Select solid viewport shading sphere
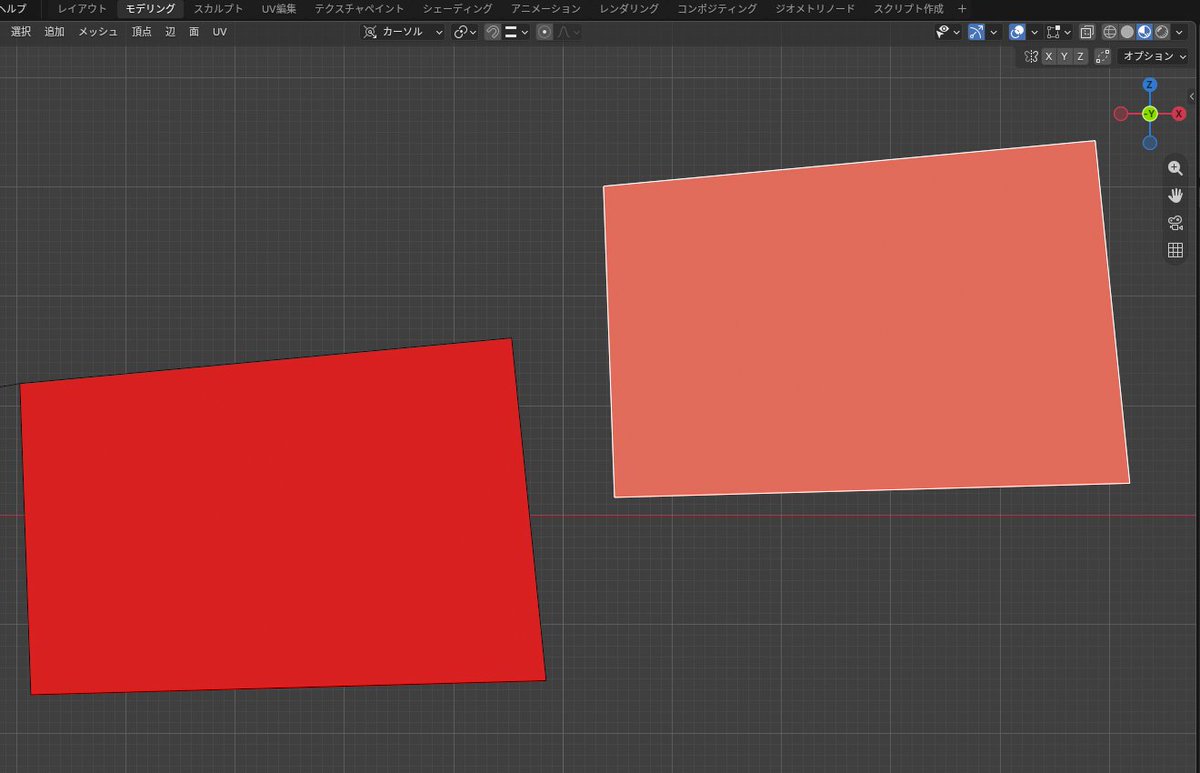This screenshot has width=1200, height=773. point(1127,32)
